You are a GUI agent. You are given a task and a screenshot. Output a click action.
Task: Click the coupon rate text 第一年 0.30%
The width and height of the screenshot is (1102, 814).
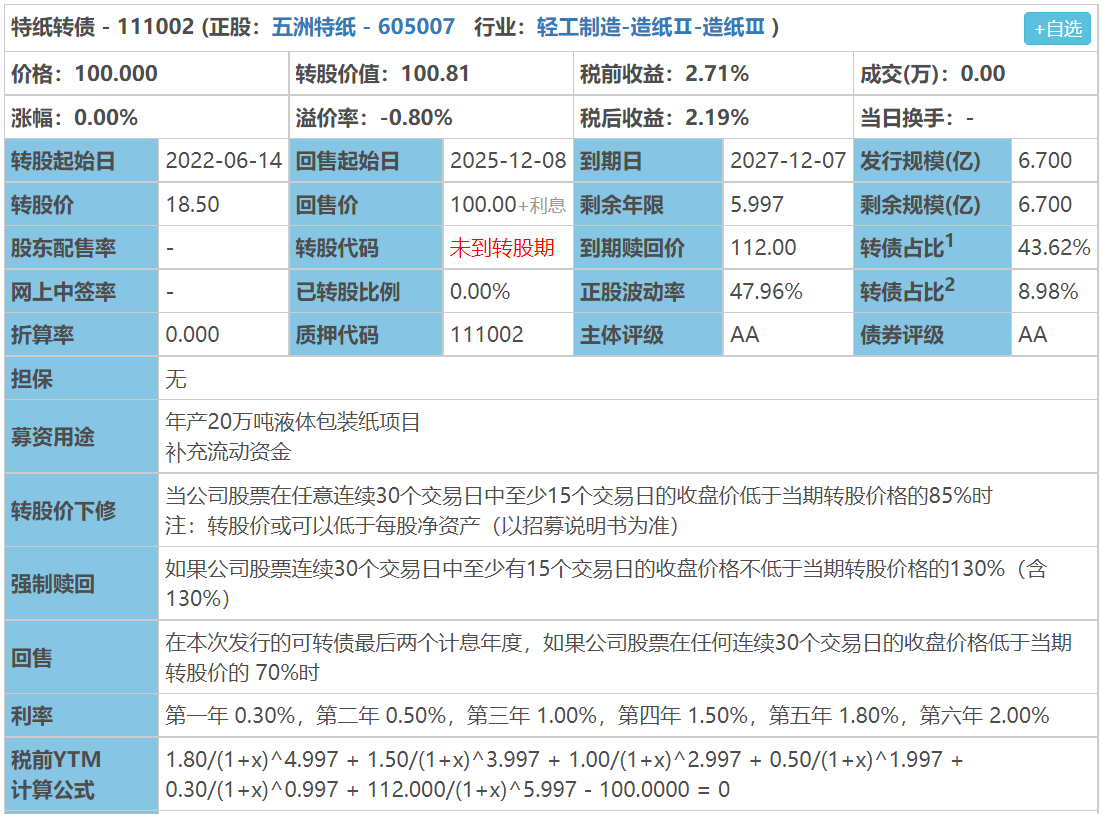pos(231,716)
